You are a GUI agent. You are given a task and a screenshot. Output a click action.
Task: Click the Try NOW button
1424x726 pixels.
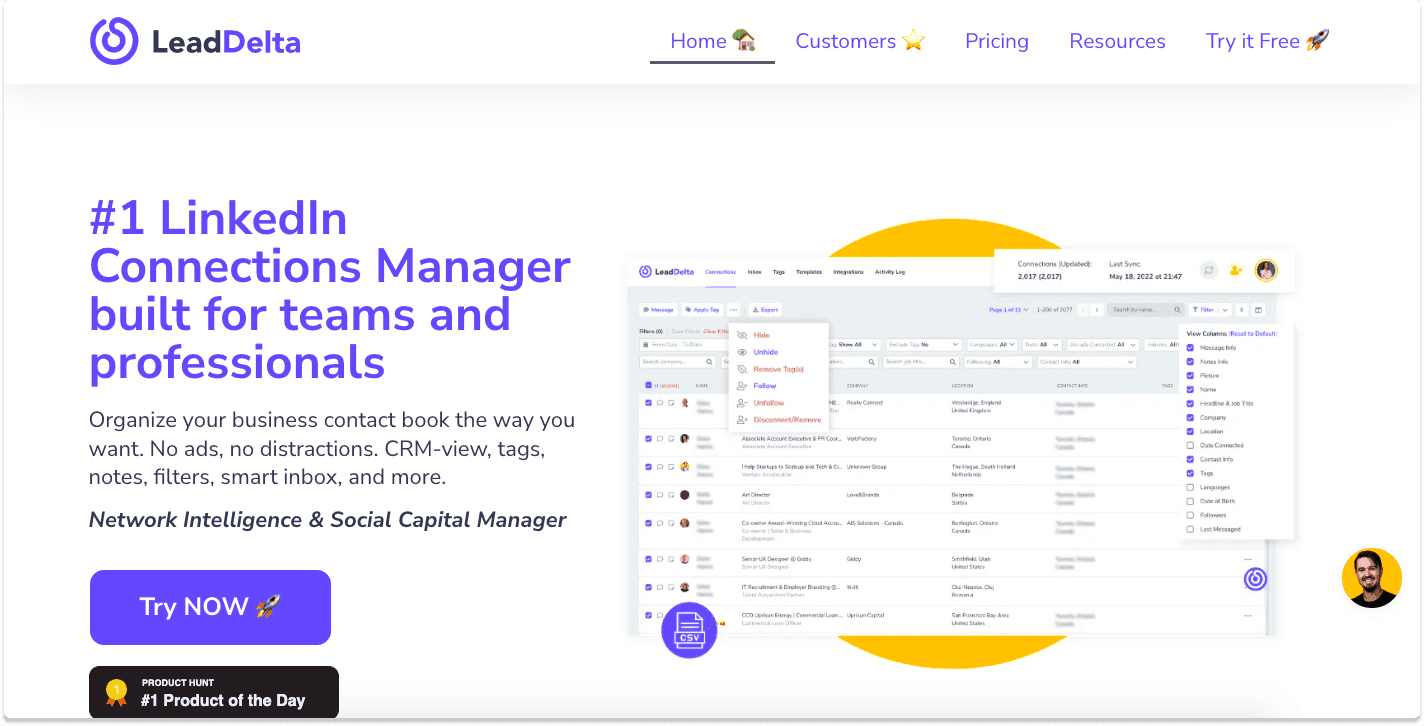coord(210,607)
